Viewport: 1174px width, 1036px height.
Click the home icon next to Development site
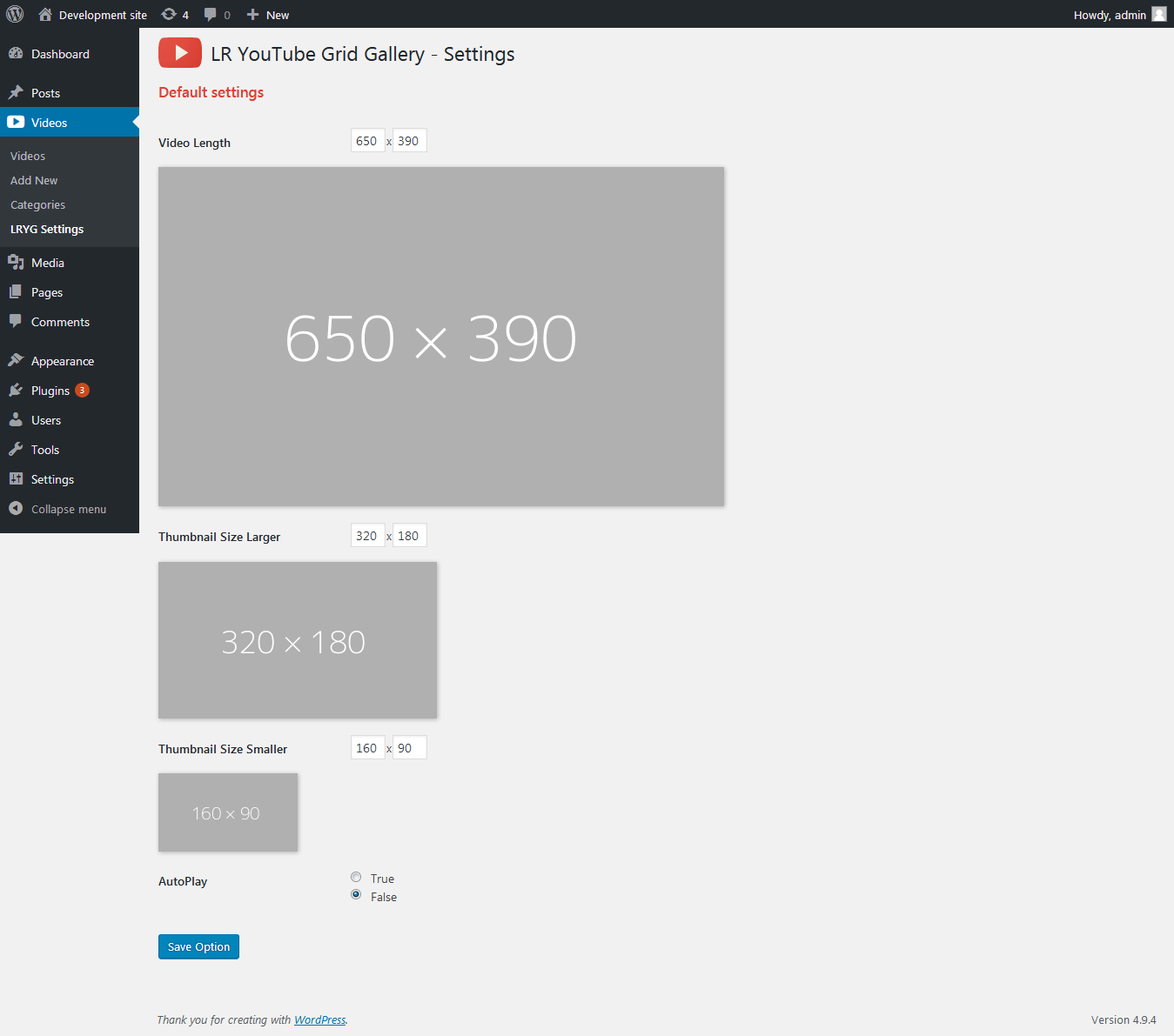[x=45, y=14]
